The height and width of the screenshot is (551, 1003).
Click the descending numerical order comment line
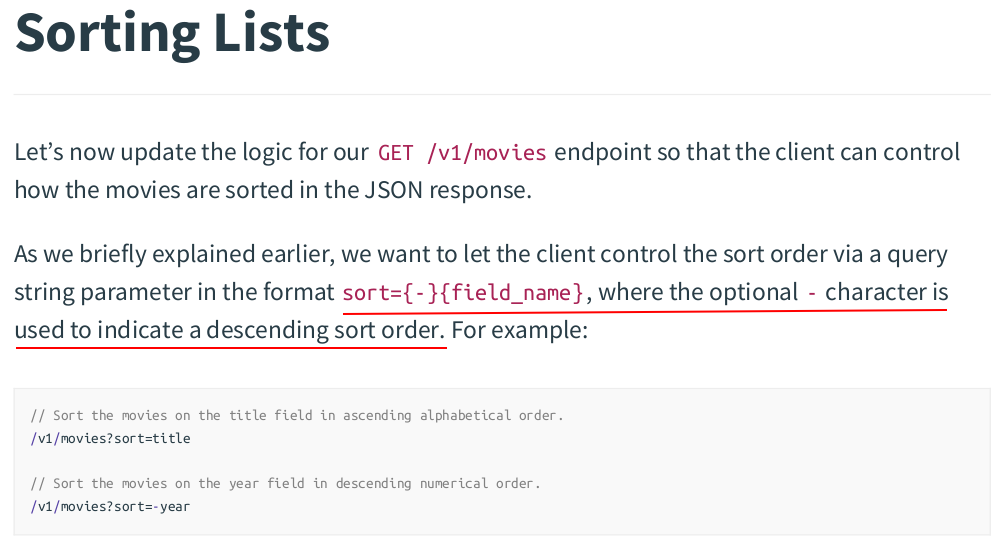click(285, 483)
